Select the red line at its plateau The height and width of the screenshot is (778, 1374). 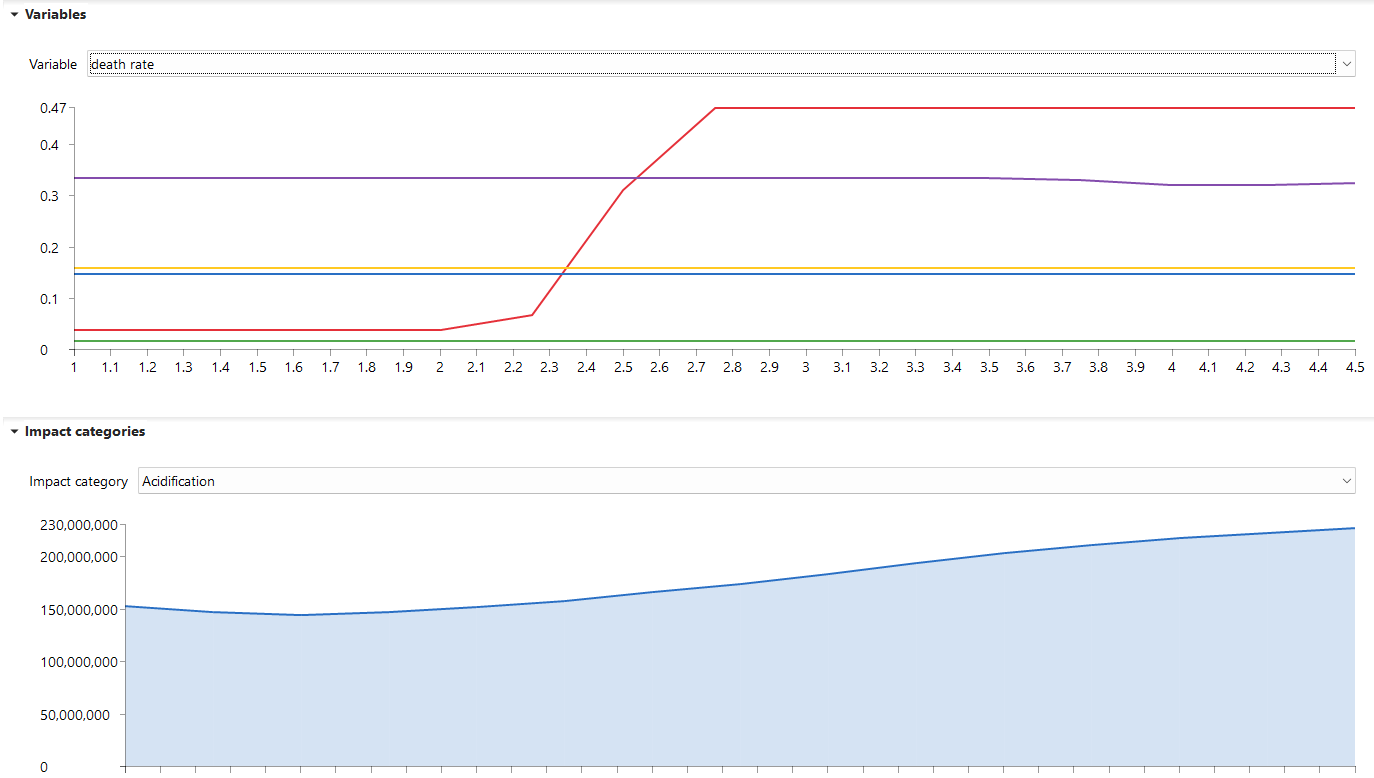tap(1000, 108)
